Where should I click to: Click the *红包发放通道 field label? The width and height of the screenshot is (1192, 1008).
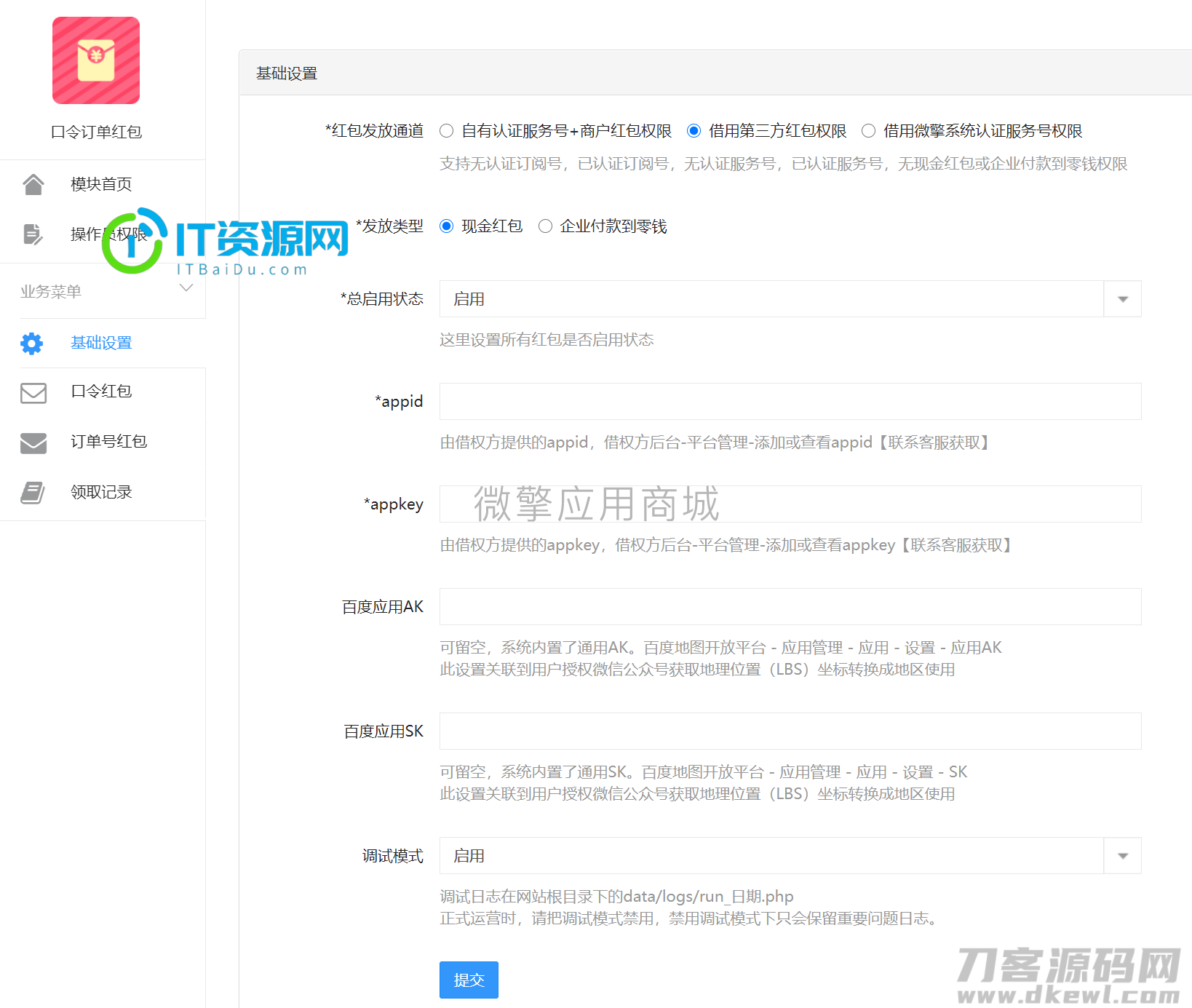click(374, 131)
